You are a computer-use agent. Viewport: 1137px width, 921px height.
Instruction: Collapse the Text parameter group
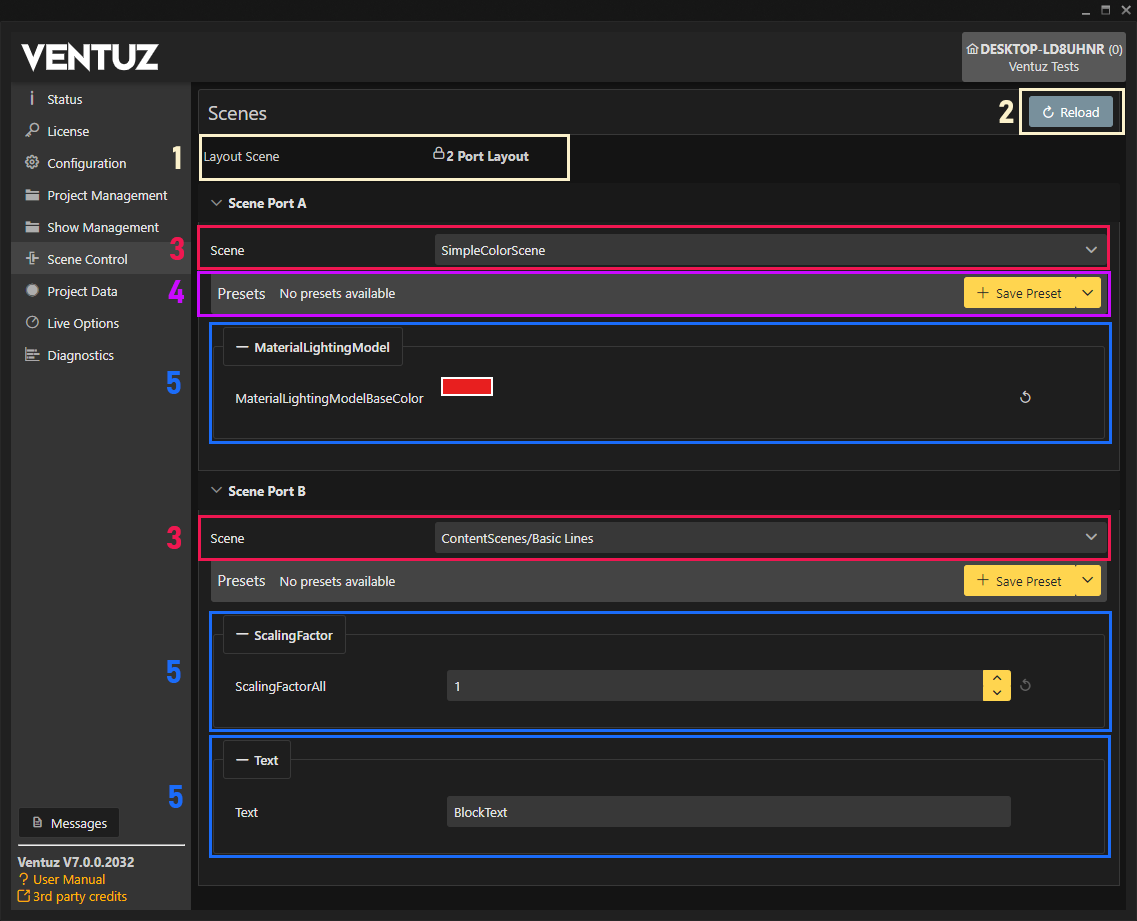(242, 760)
